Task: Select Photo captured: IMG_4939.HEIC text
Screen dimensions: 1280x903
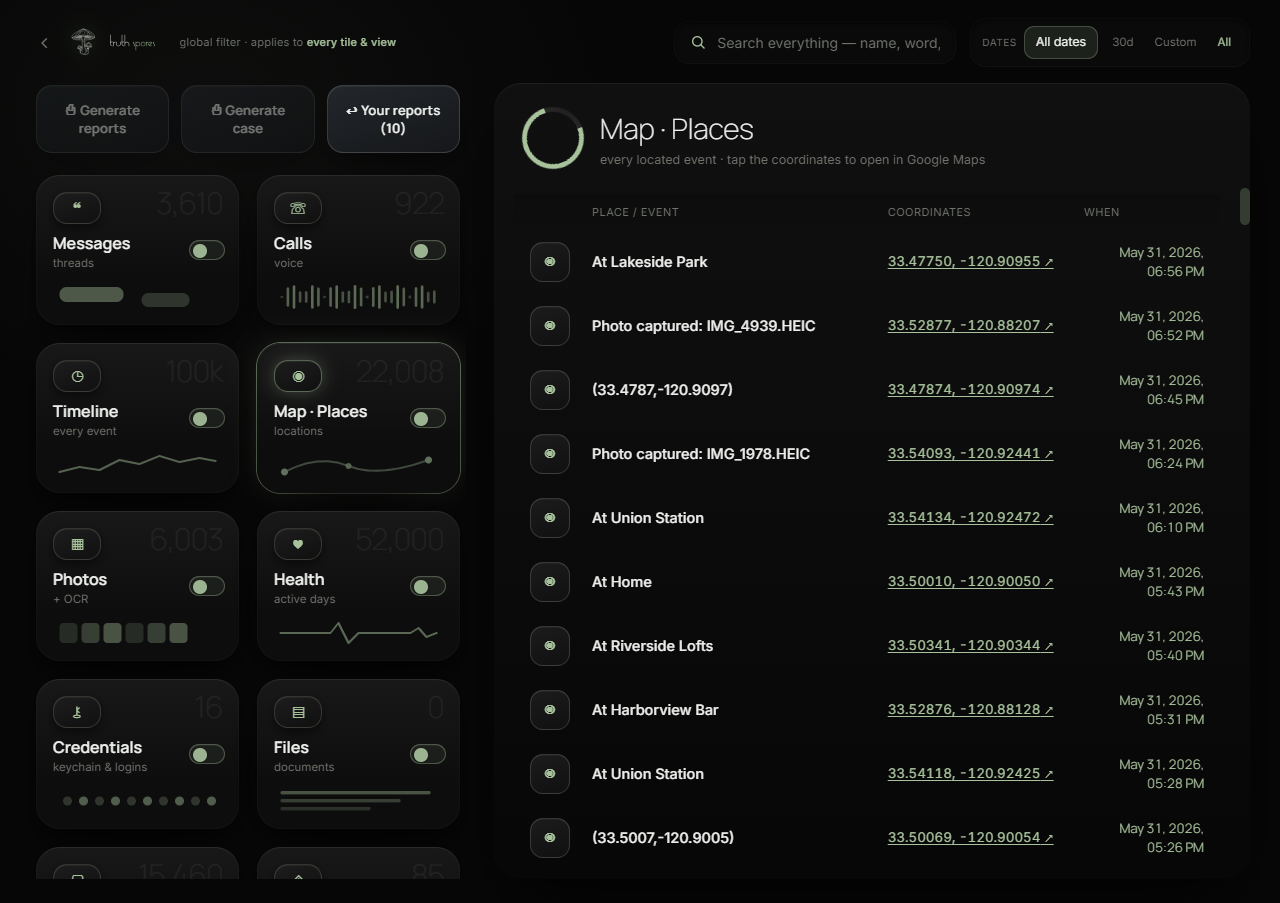Action: (704, 326)
